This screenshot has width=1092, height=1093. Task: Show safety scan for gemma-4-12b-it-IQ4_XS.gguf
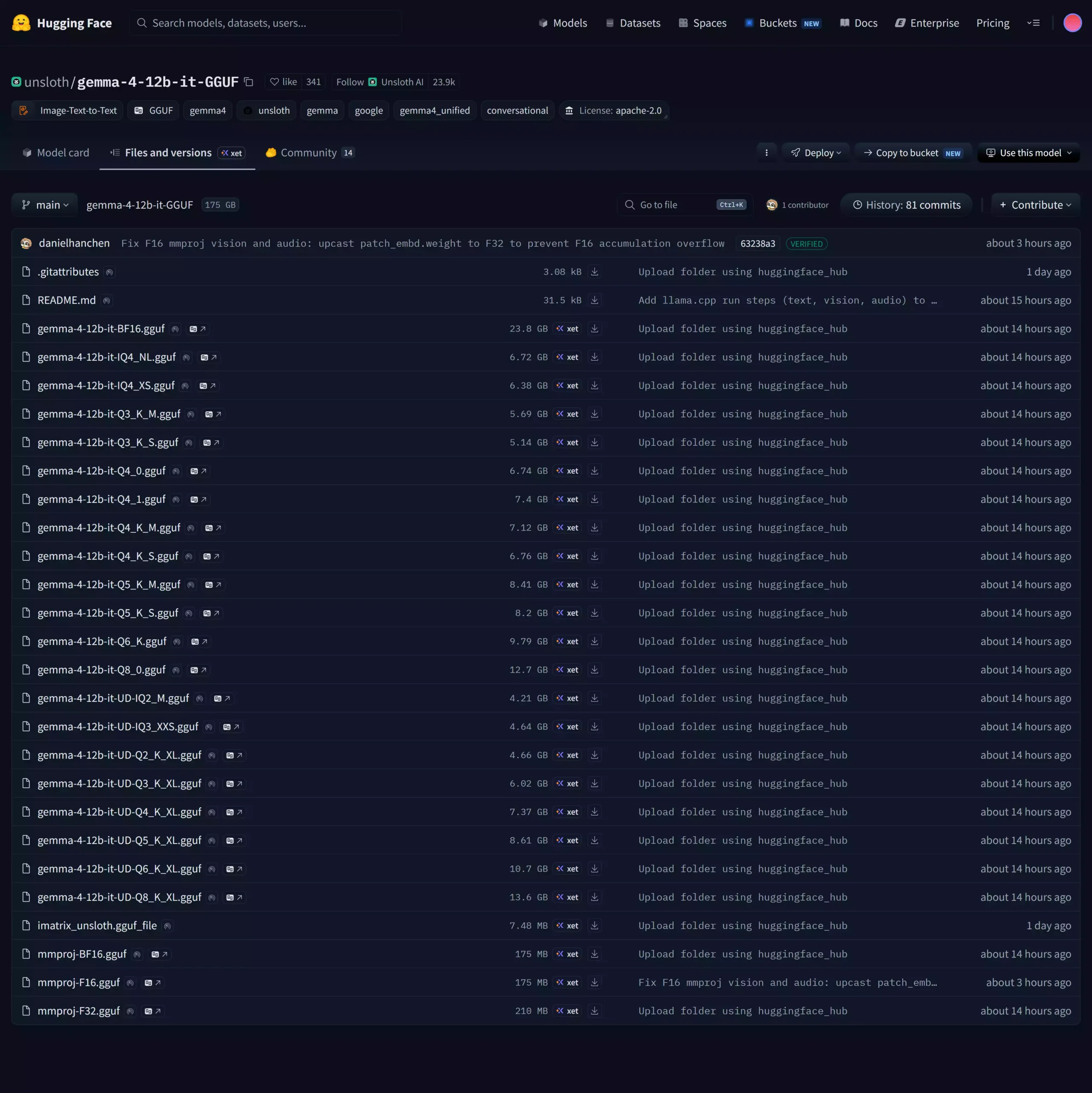pyautogui.click(x=185, y=386)
